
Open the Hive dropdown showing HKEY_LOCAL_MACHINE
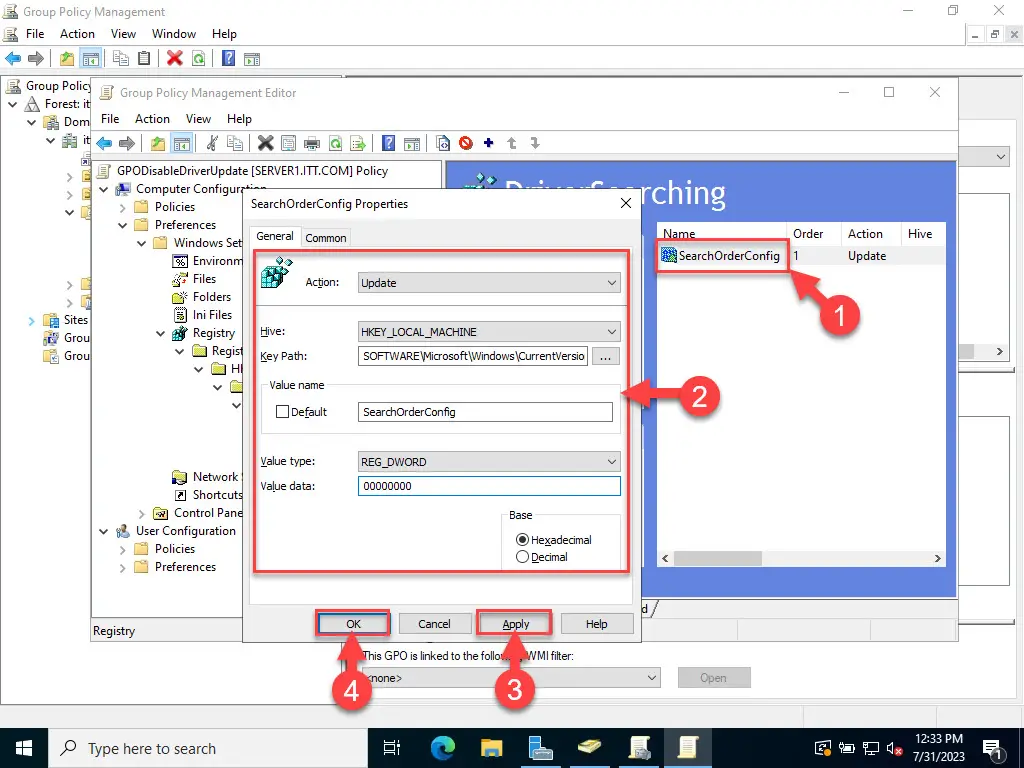tap(489, 332)
